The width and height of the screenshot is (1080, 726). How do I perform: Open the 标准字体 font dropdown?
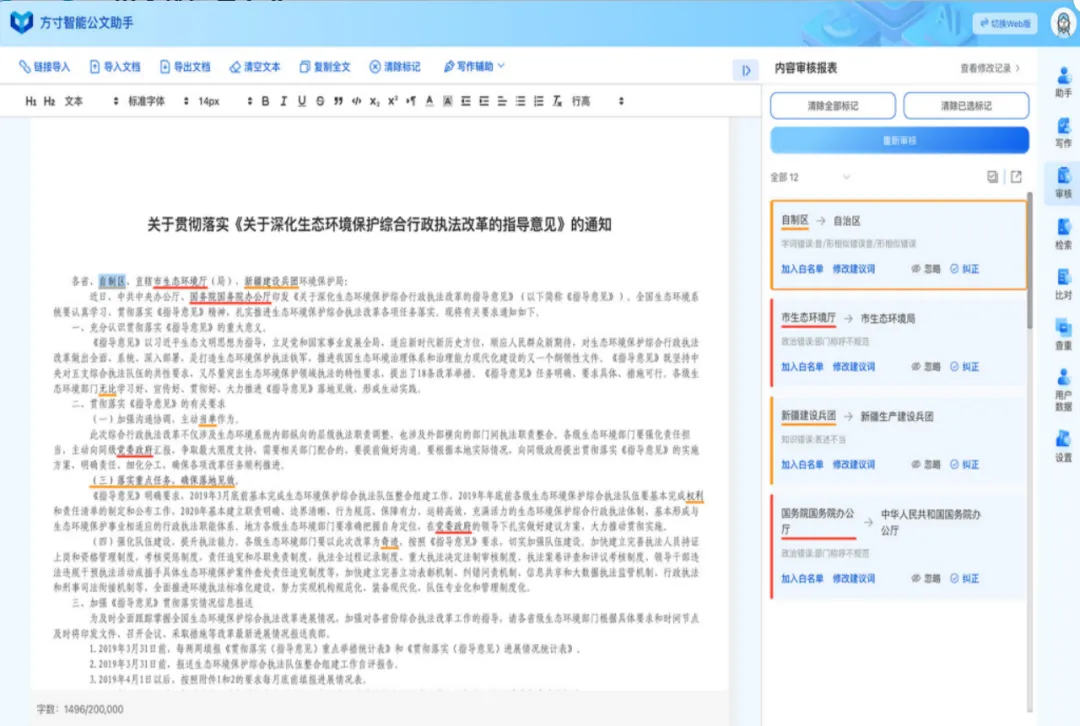click(x=158, y=101)
